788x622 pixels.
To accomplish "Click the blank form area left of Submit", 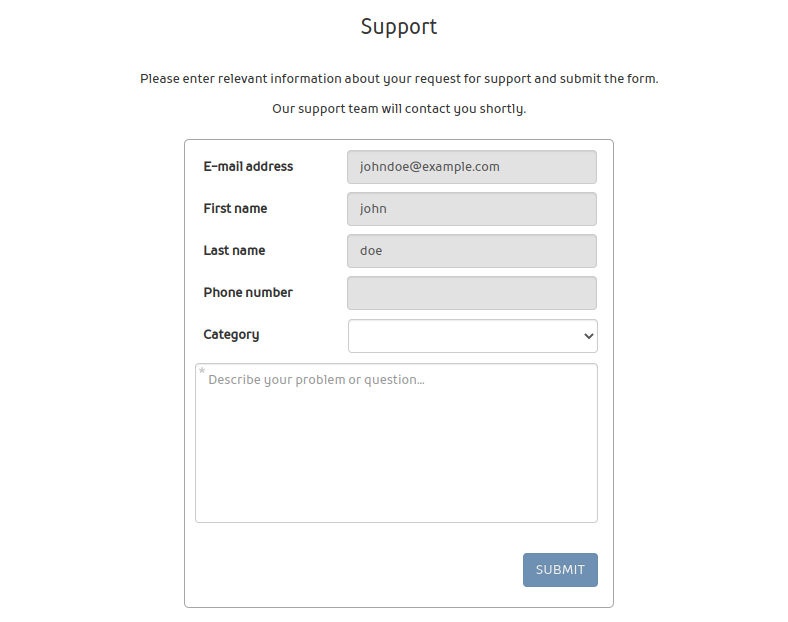I will pos(350,570).
